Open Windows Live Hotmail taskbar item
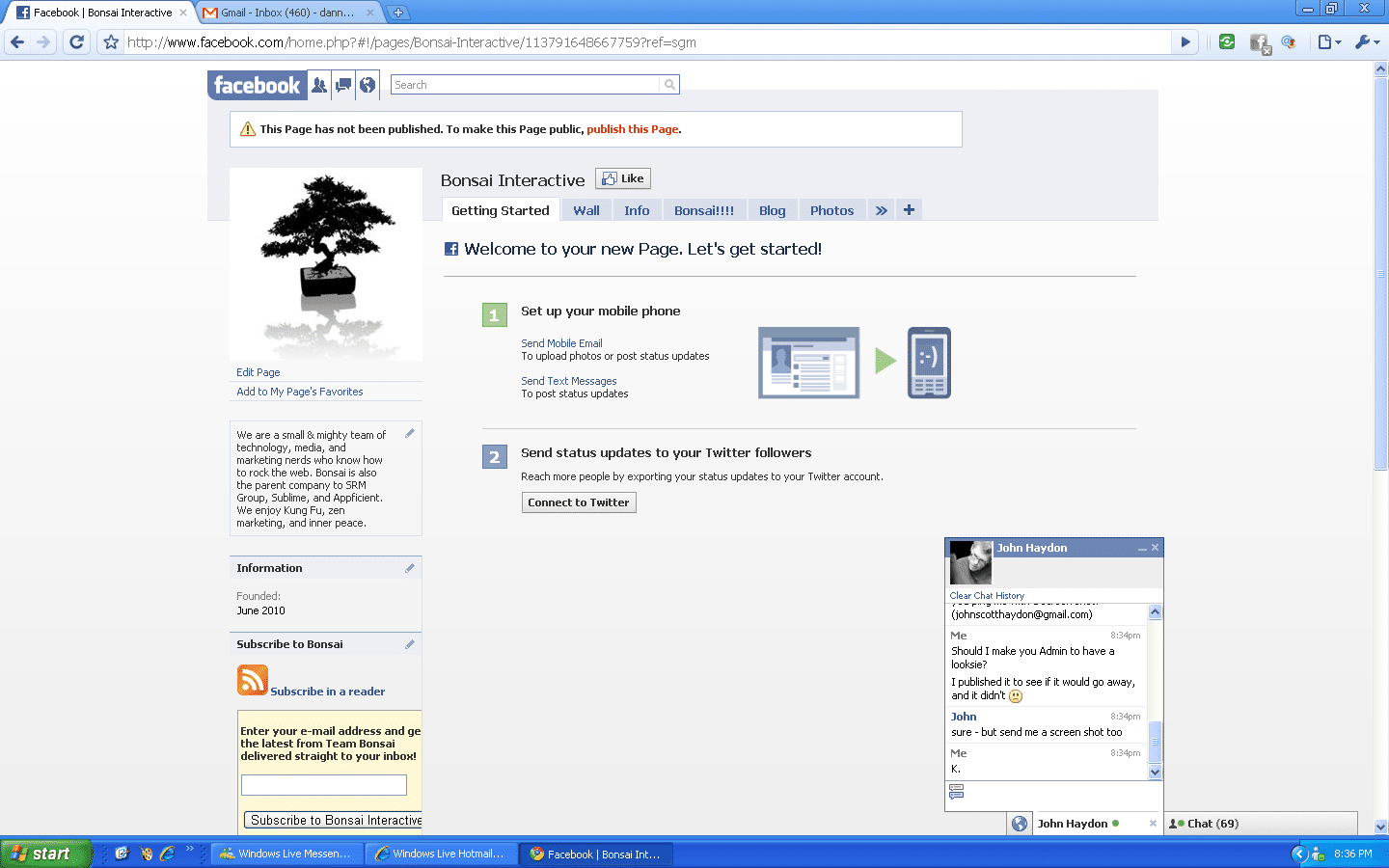This screenshot has width=1389, height=868. [x=442, y=854]
